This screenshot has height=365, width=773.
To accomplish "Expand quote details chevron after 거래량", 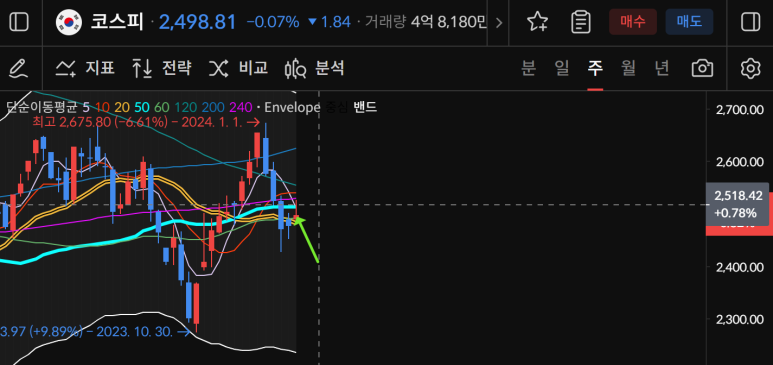I will click(x=498, y=22).
